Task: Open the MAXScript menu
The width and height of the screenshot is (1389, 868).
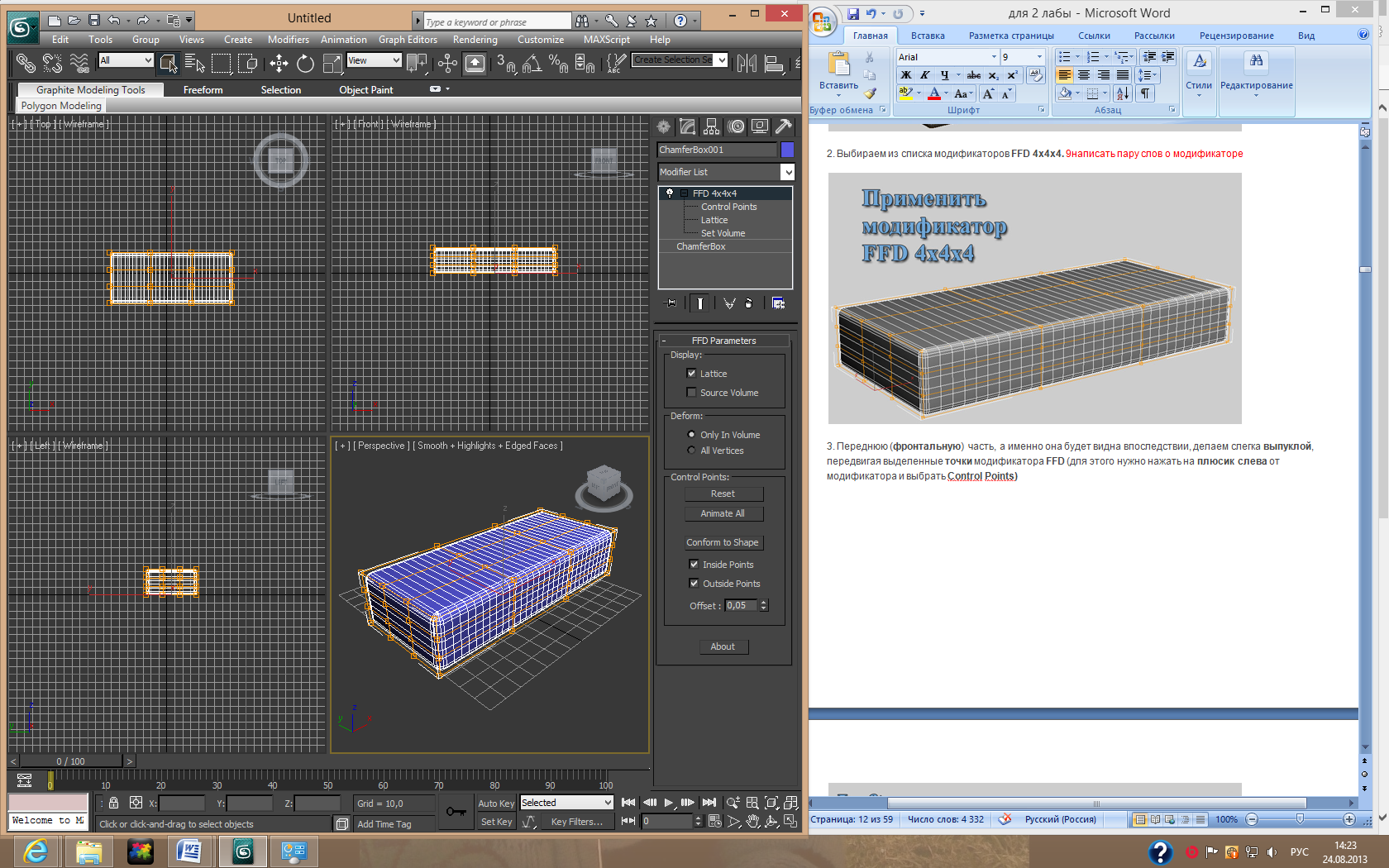Action: click(607, 40)
